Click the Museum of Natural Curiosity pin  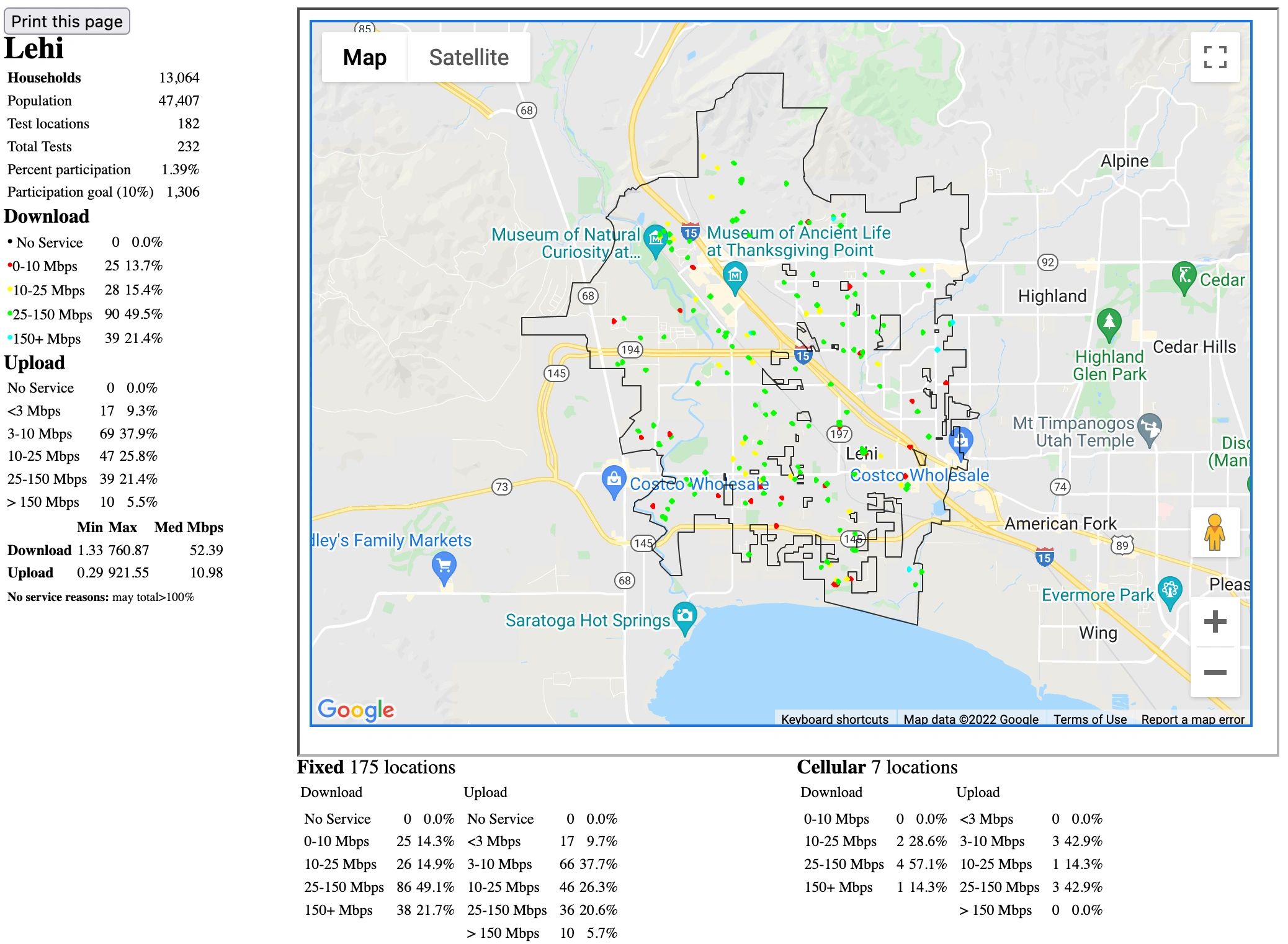(x=656, y=236)
